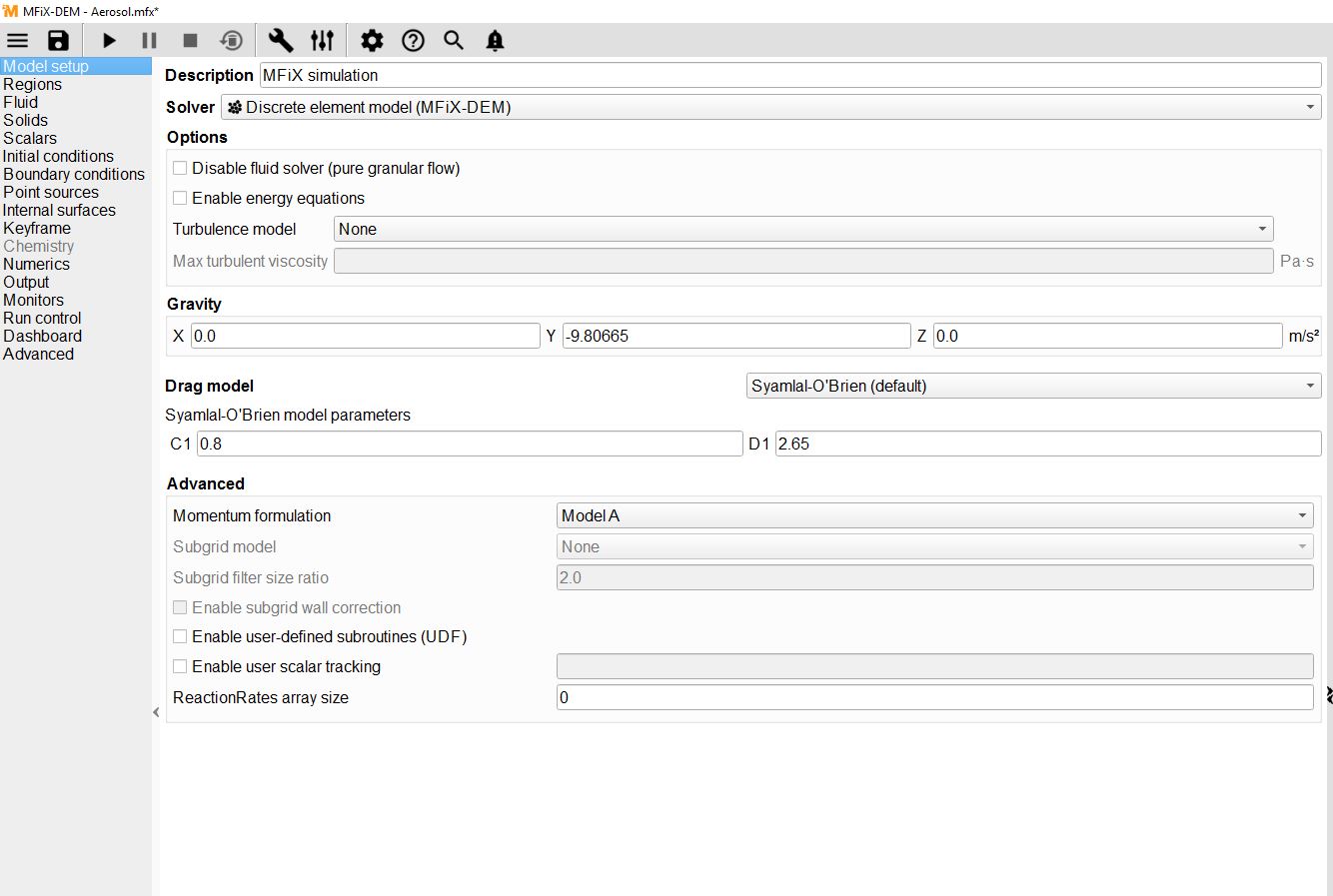
Task: Open the build solver wrench icon
Action: point(281,41)
